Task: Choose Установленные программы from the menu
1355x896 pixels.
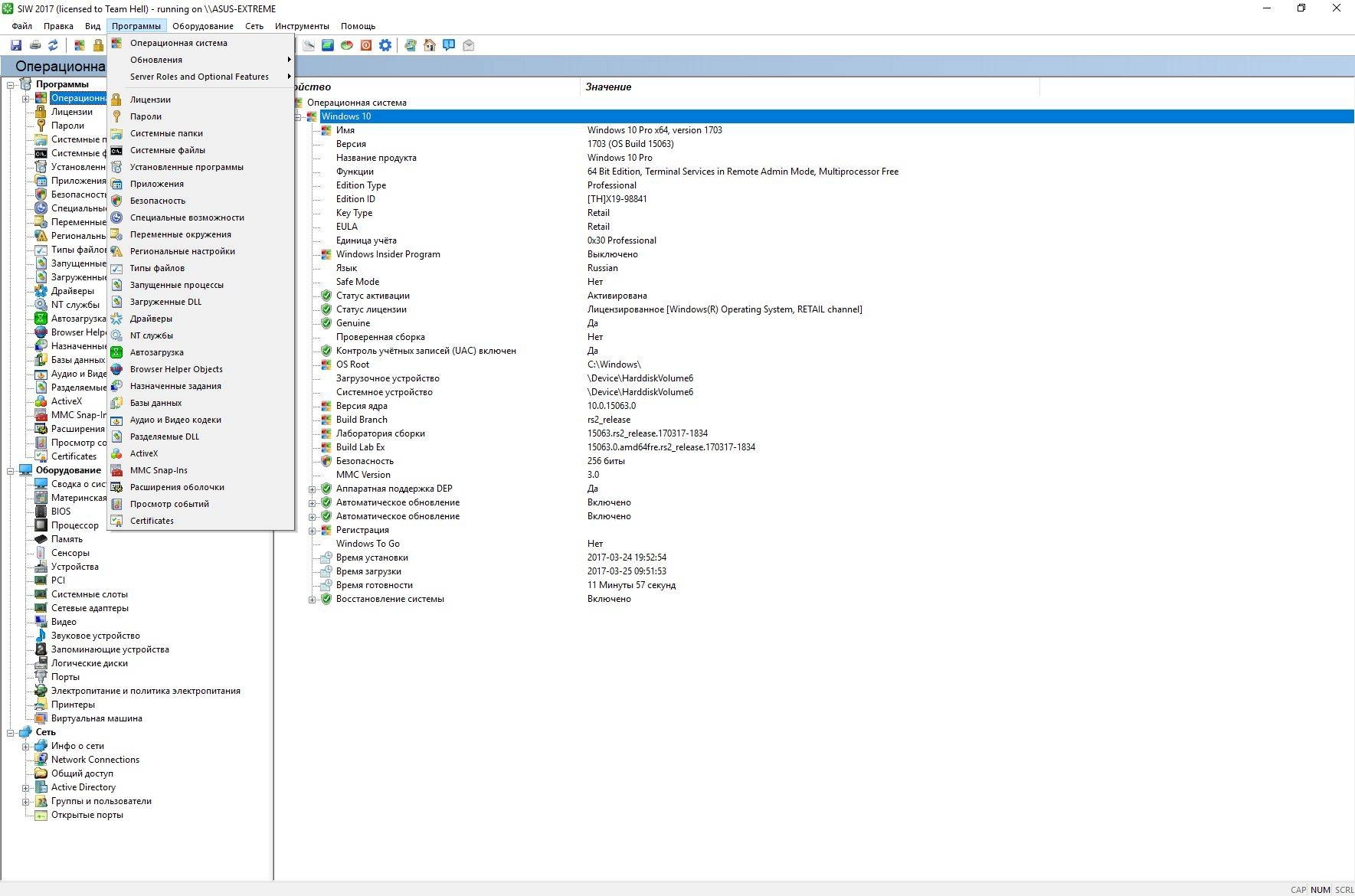Action: (201, 167)
